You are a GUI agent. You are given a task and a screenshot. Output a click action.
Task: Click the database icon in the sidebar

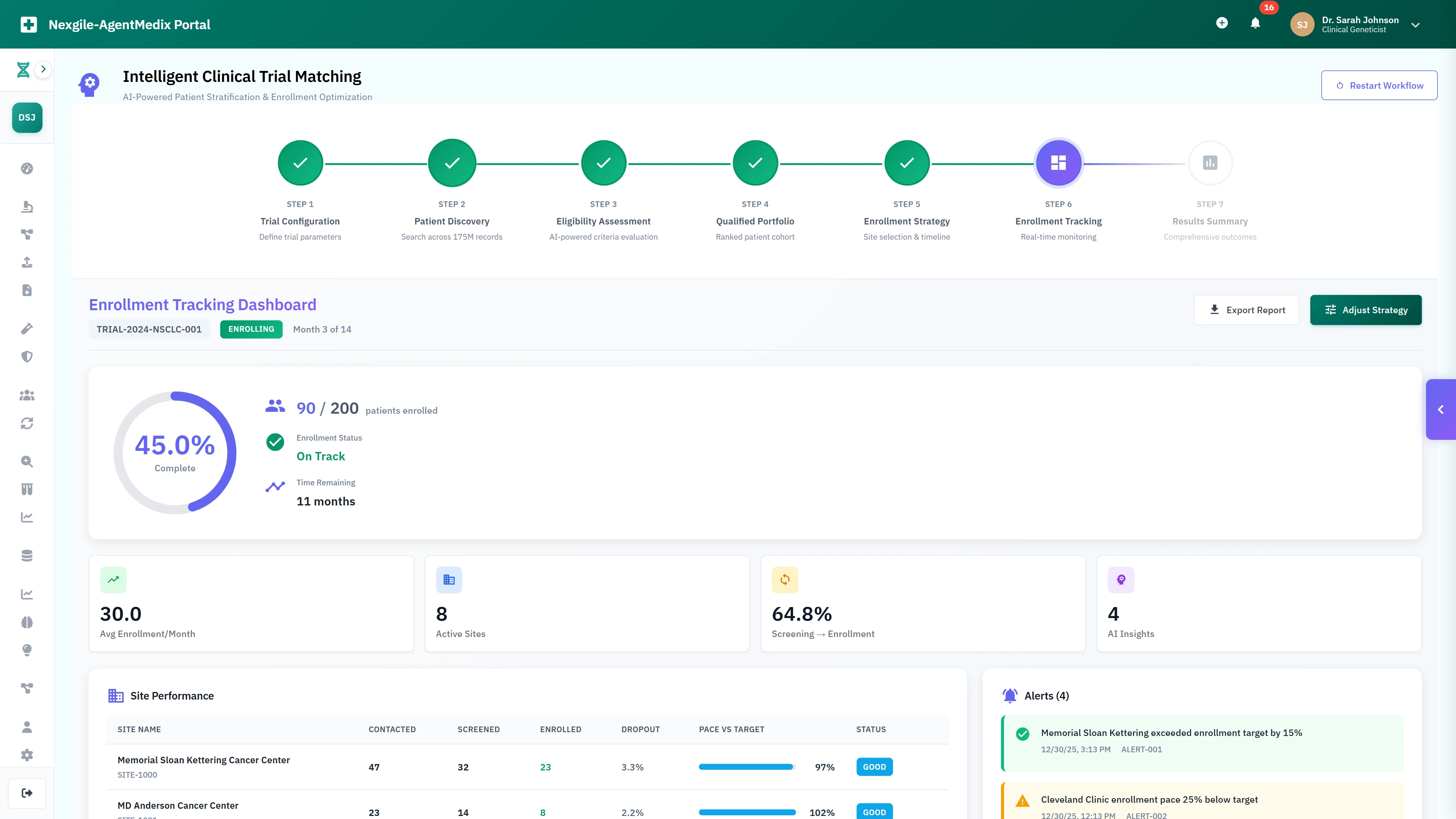click(x=27, y=555)
